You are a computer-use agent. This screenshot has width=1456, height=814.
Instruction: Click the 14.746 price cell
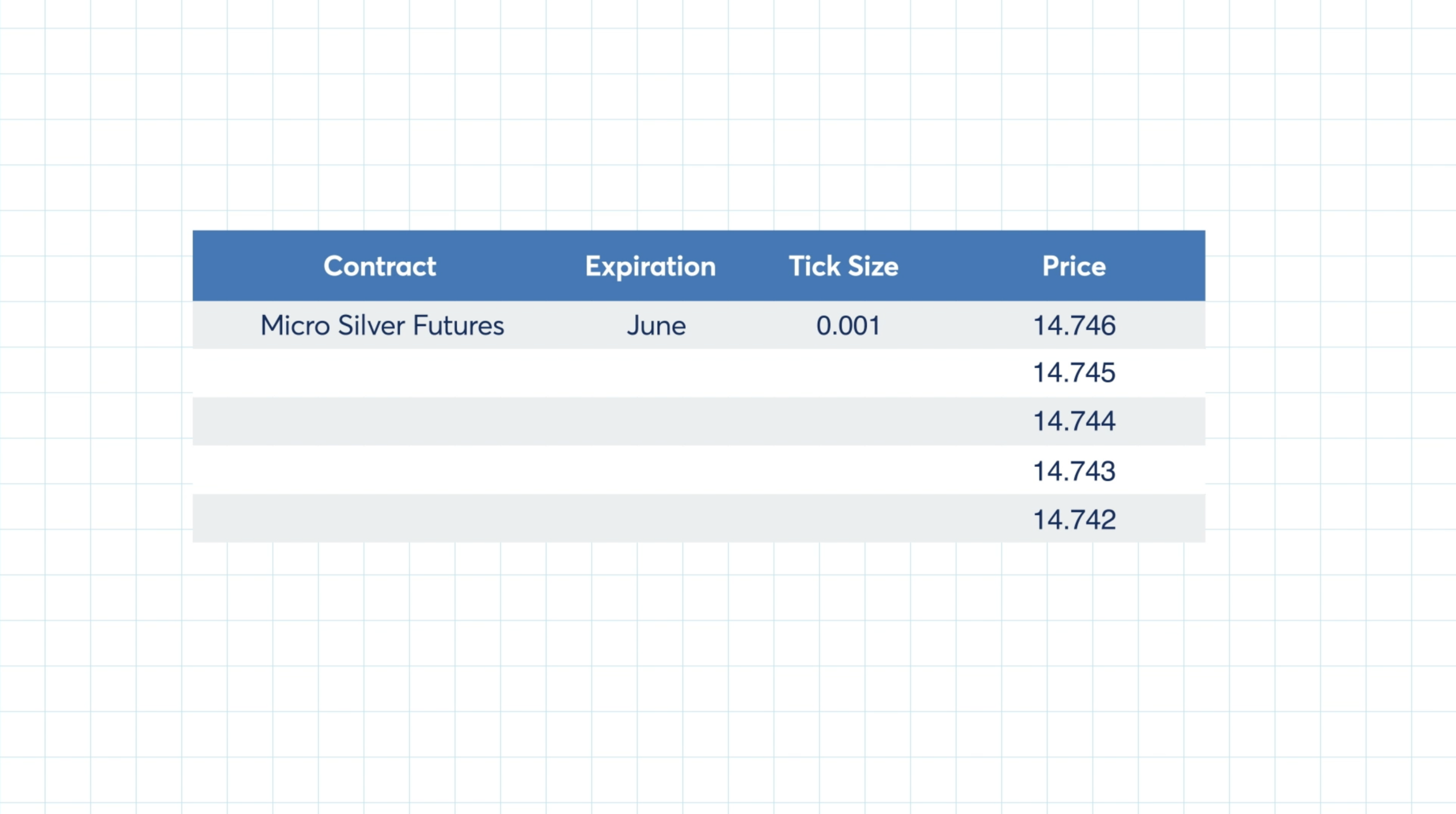pyautogui.click(x=1074, y=325)
